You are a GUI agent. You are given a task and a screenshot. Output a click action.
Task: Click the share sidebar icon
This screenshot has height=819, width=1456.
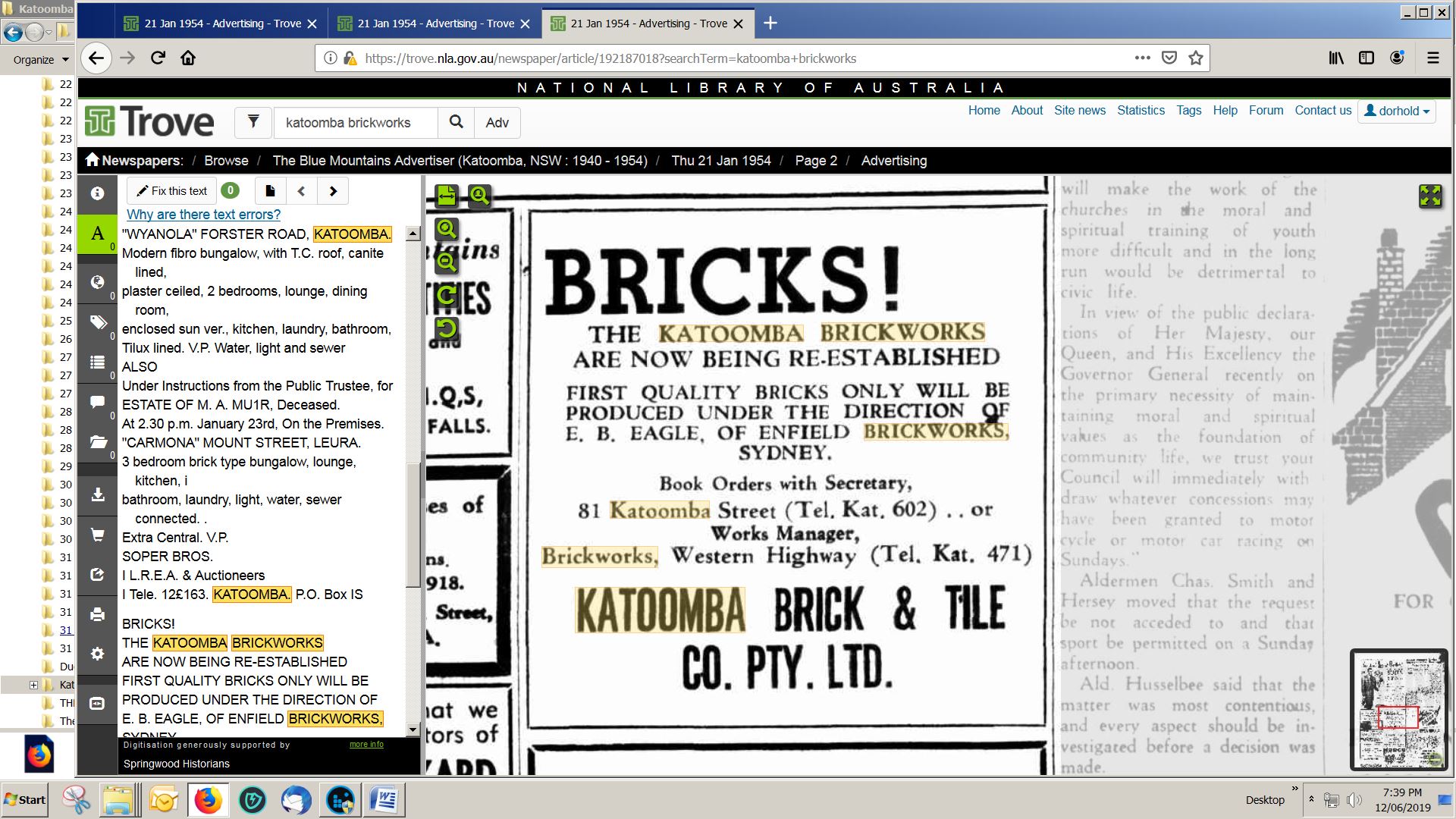coord(97,575)
